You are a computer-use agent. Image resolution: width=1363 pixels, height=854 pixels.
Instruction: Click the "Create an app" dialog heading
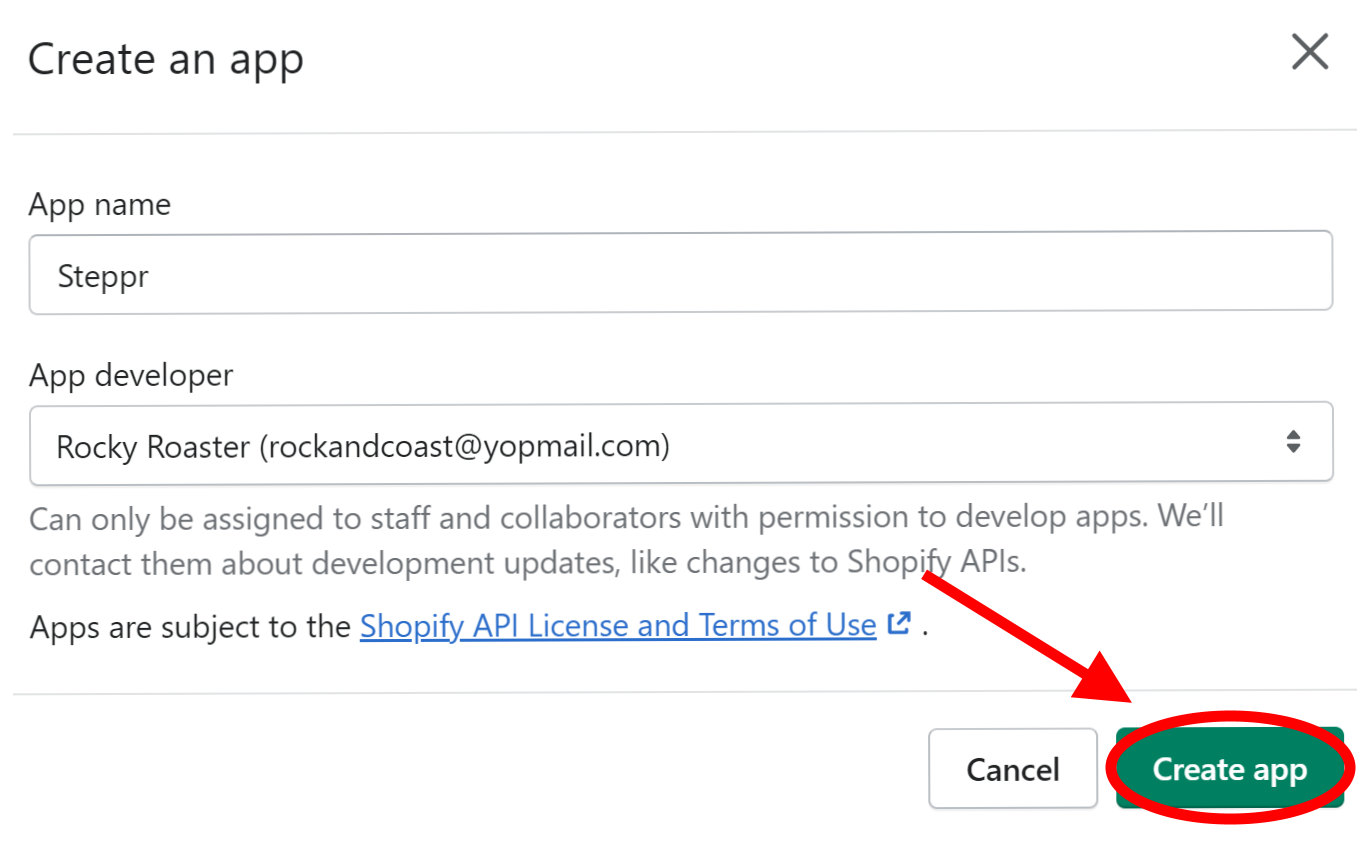click(x=165, y=59)
